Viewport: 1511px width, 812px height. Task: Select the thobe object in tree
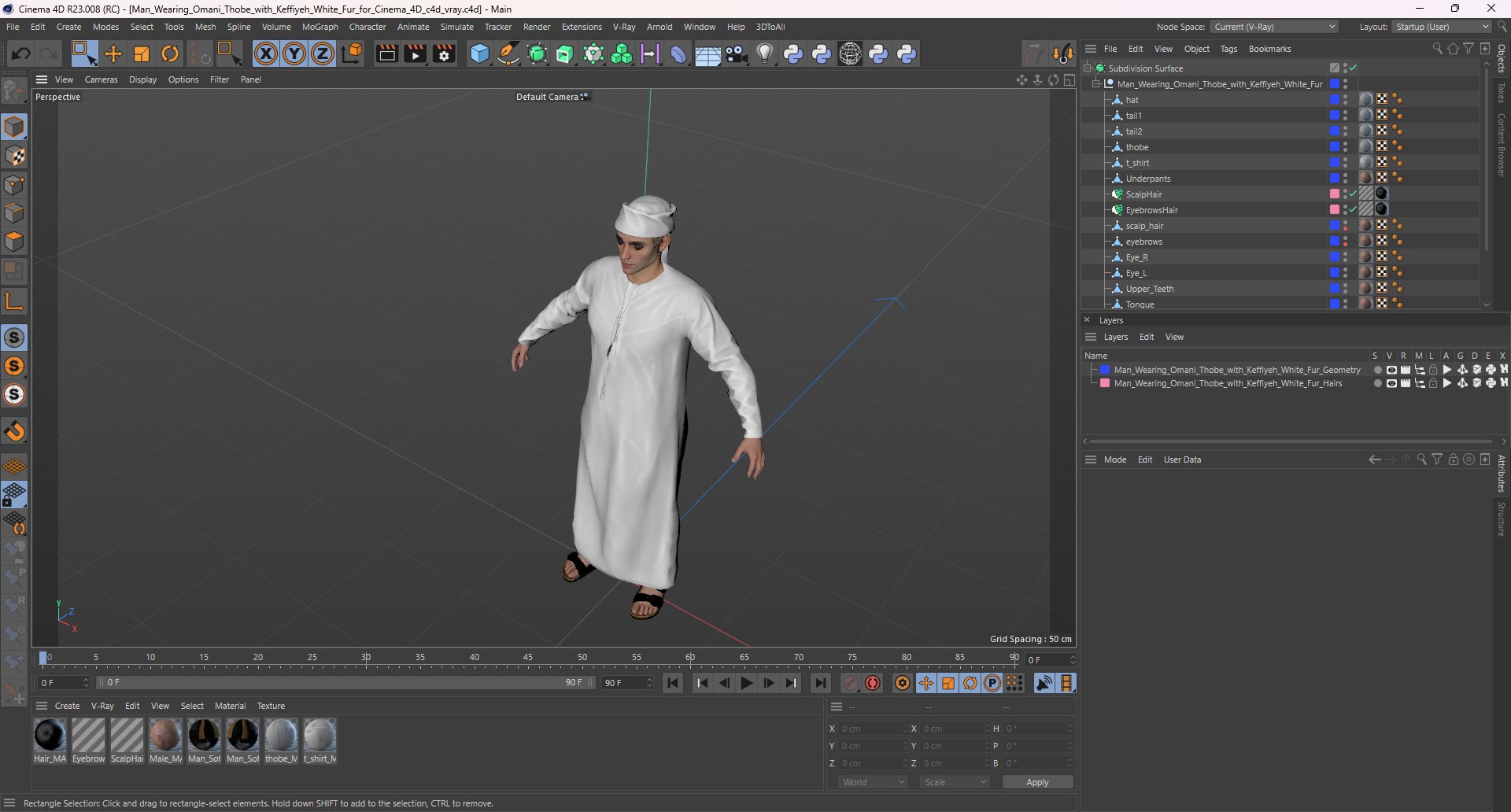click(1136, 147)
